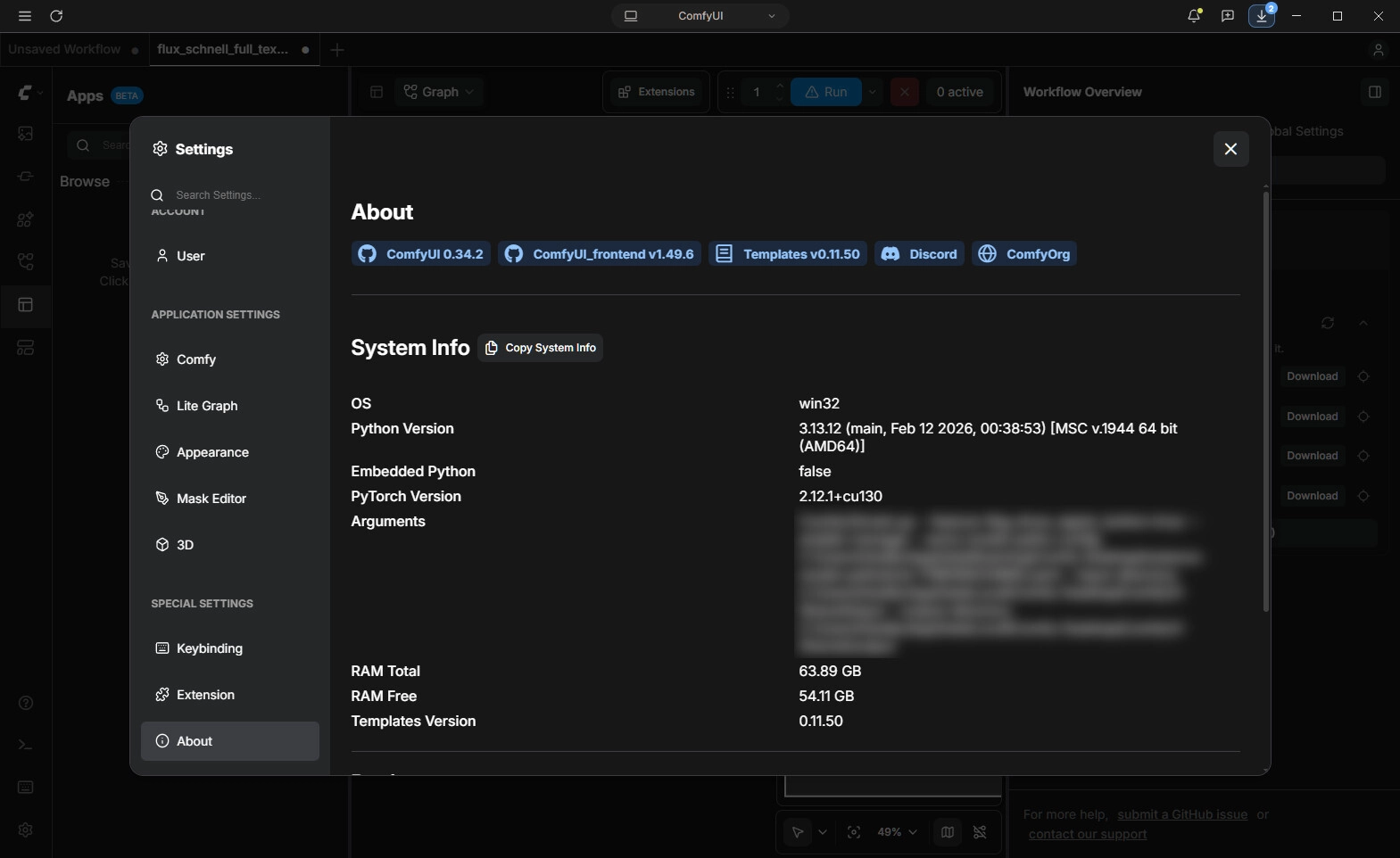Click the PyTorch value 2.12.1+cu130
This screenshot has height=858, width=1400.
[841, 496]
